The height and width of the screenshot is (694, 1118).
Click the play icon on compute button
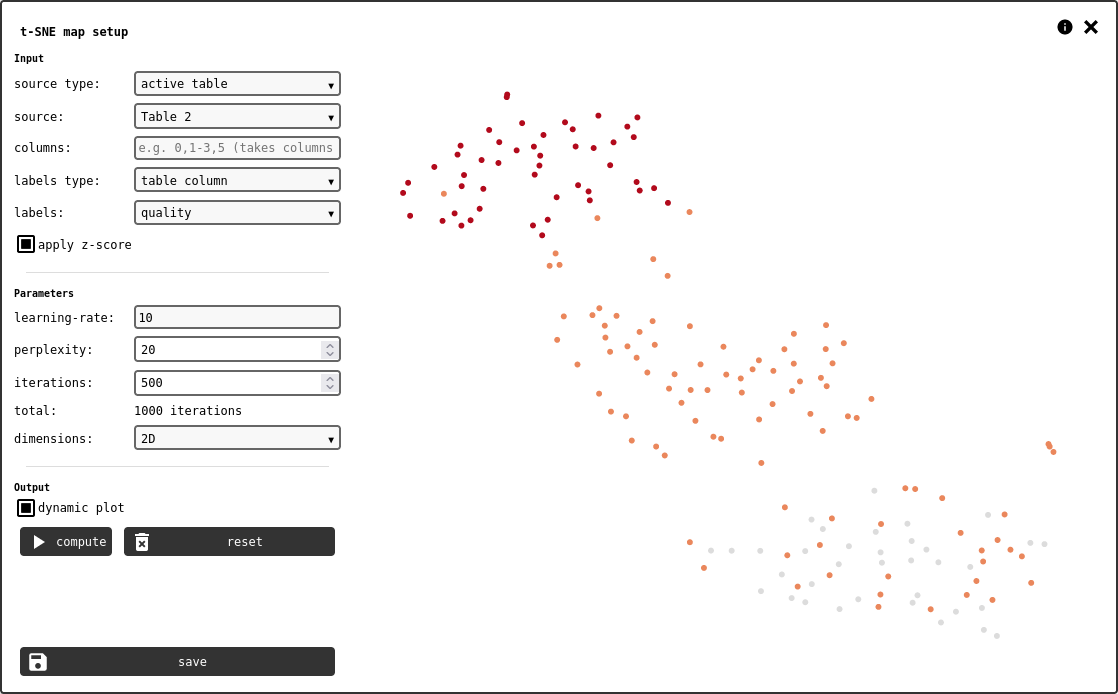(x=39, y=542)
